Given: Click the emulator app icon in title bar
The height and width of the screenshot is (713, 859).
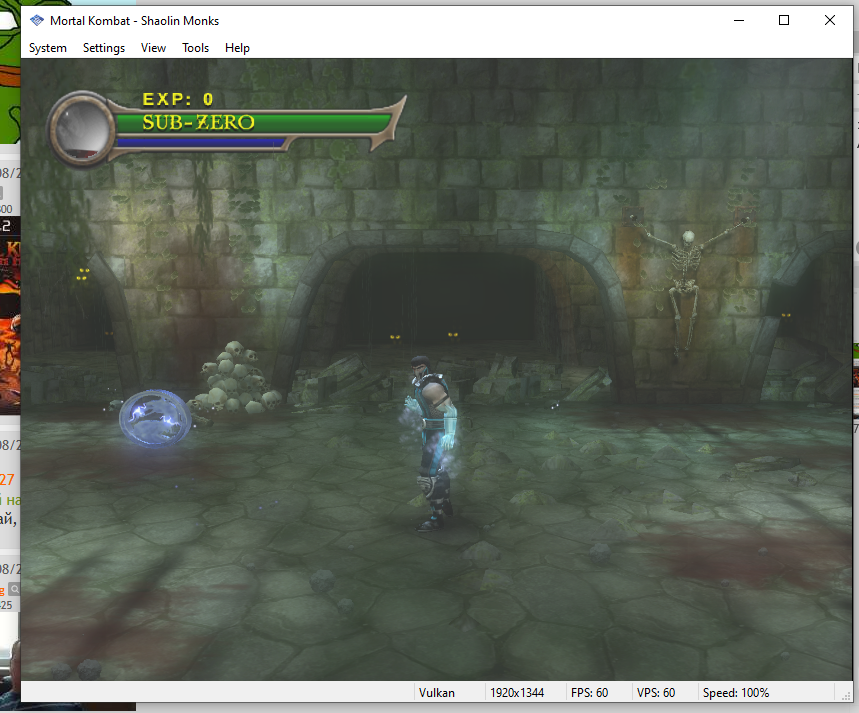Looking at the screenshot, I should [37, 21].
